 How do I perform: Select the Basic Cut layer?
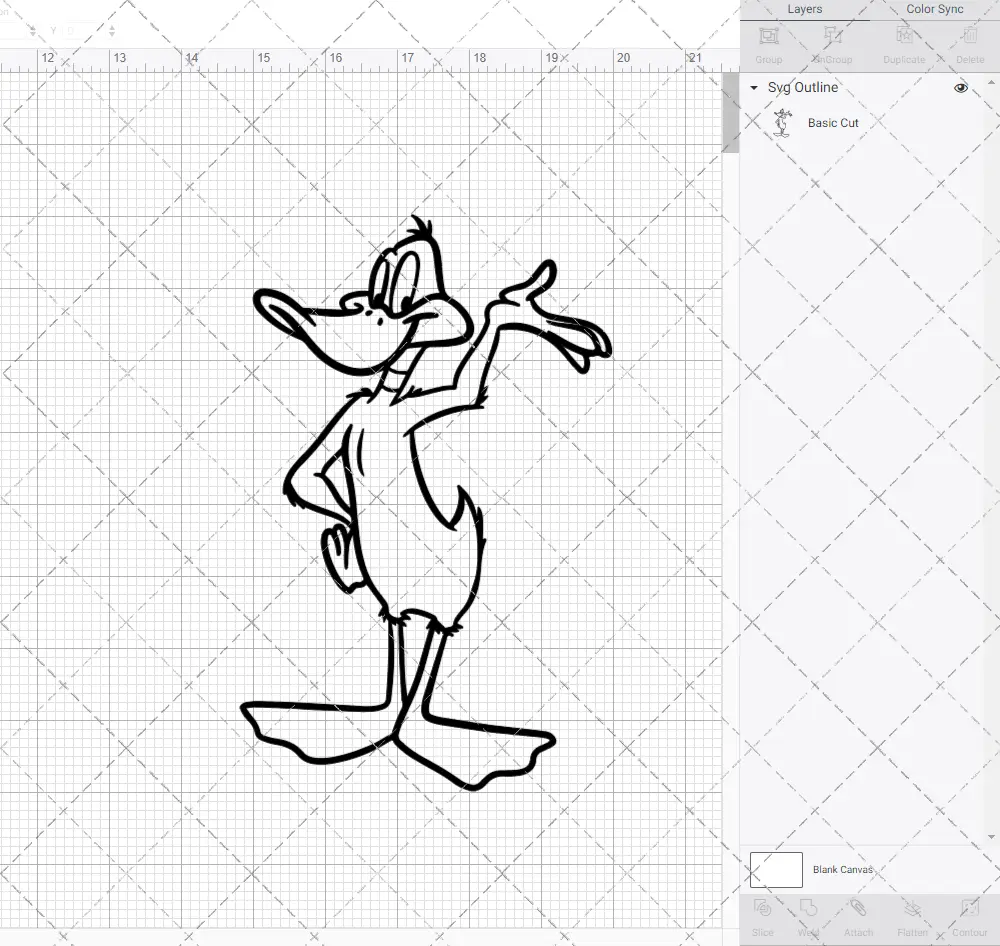pyautogui.click(x=833, y=123)
